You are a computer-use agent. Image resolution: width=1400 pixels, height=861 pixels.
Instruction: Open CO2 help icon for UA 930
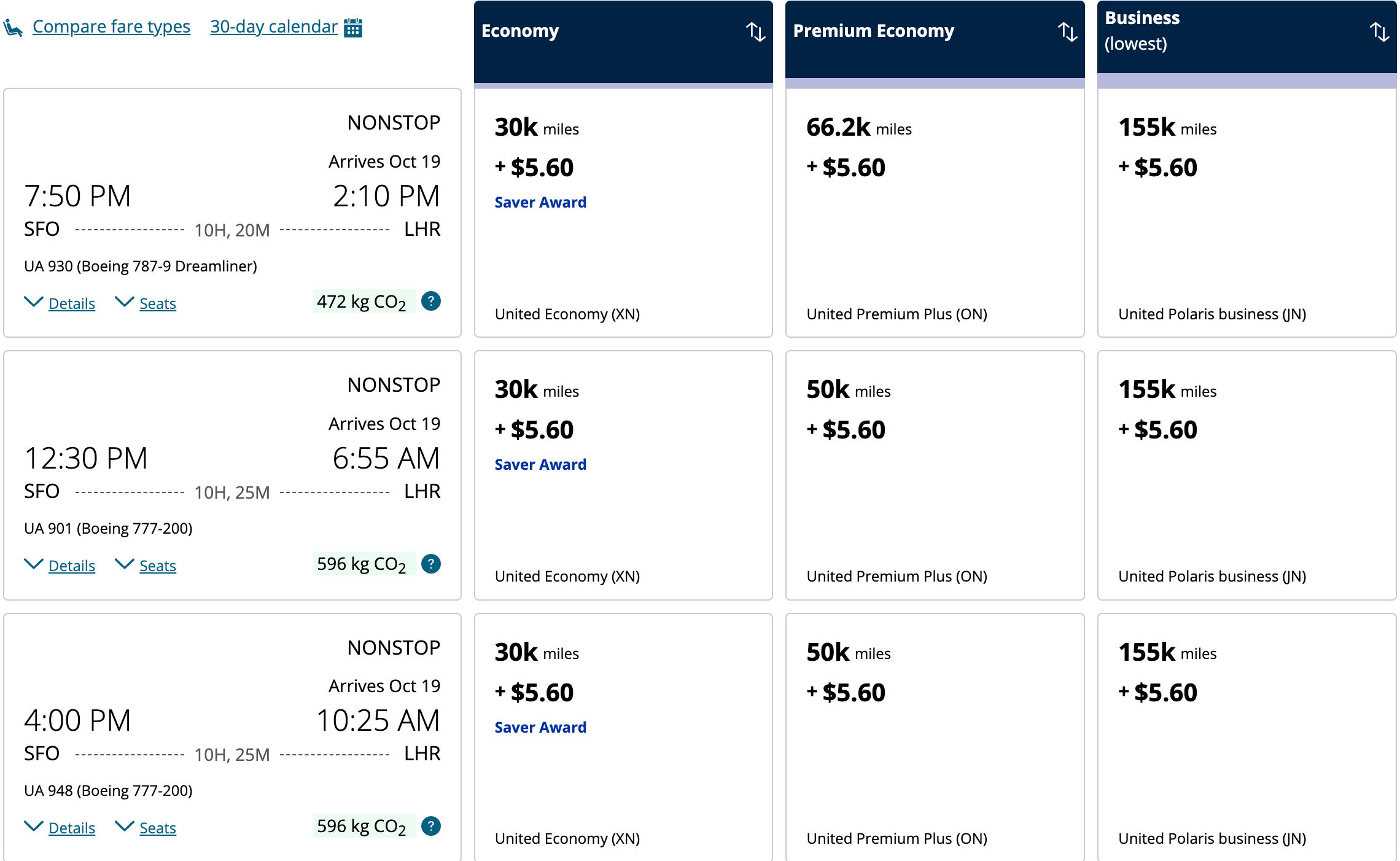pos(431,302)
